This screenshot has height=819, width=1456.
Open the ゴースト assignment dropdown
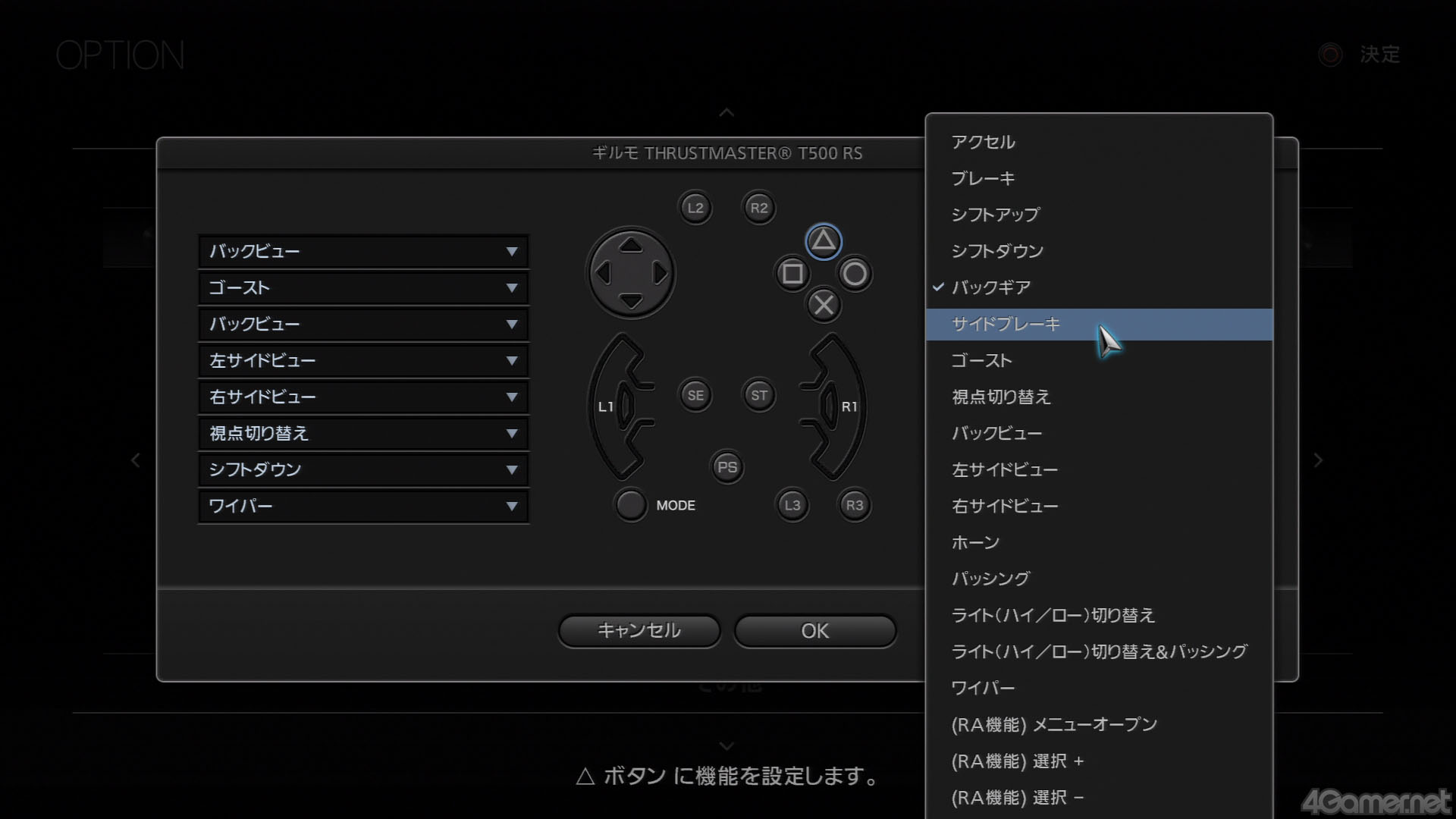tap(363, 288)
